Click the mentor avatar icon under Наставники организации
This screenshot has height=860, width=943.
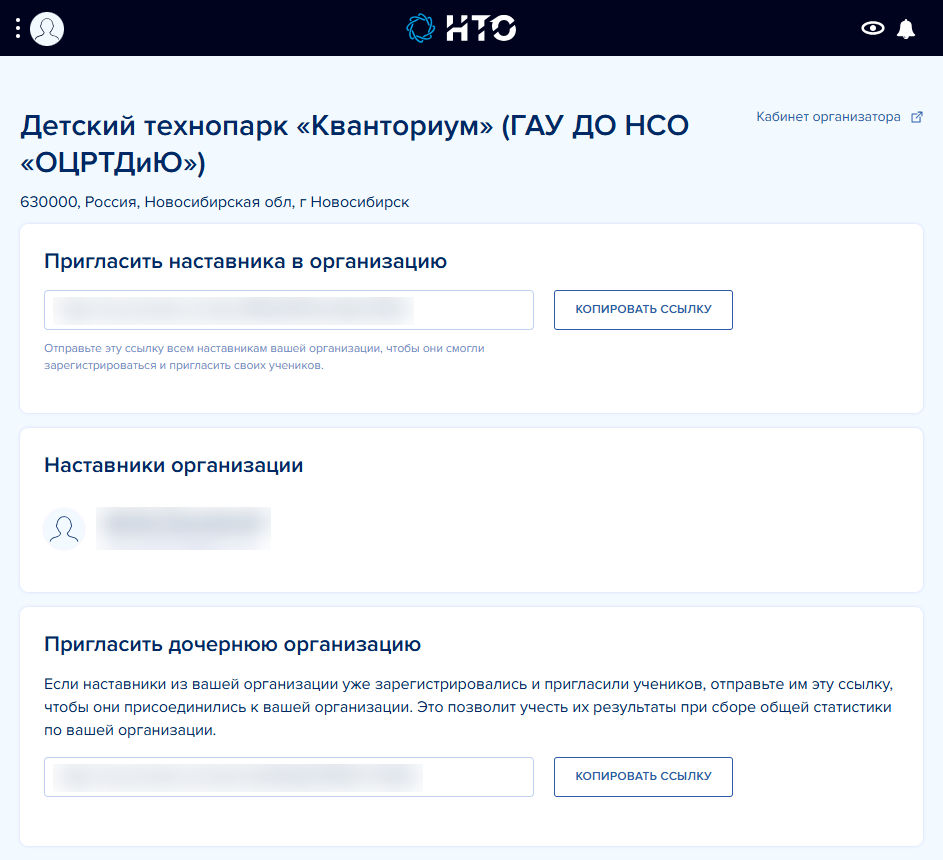tap(64, 529)
